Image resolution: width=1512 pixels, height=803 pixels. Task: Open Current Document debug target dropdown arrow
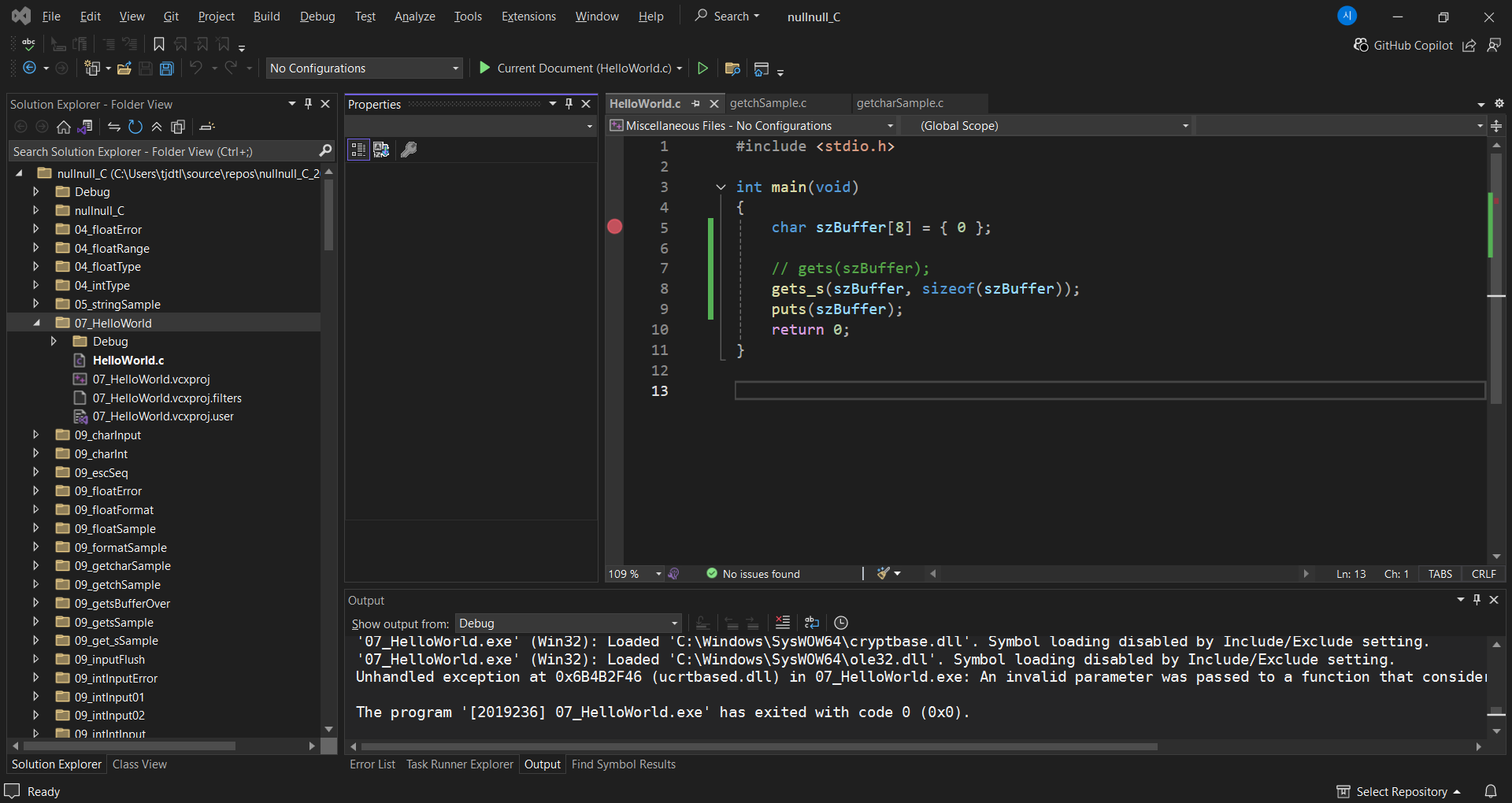[679, 68]
